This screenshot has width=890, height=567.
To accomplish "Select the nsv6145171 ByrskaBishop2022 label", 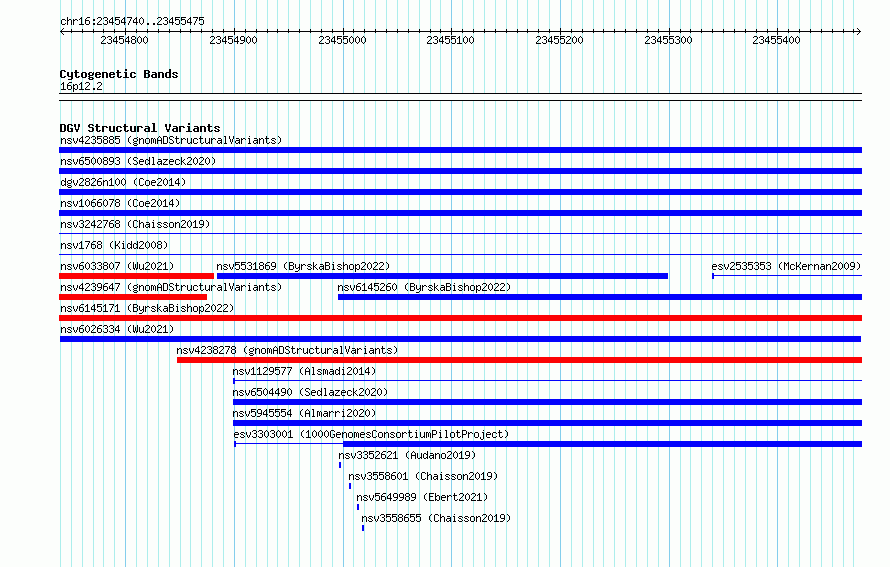I will 147,308.
